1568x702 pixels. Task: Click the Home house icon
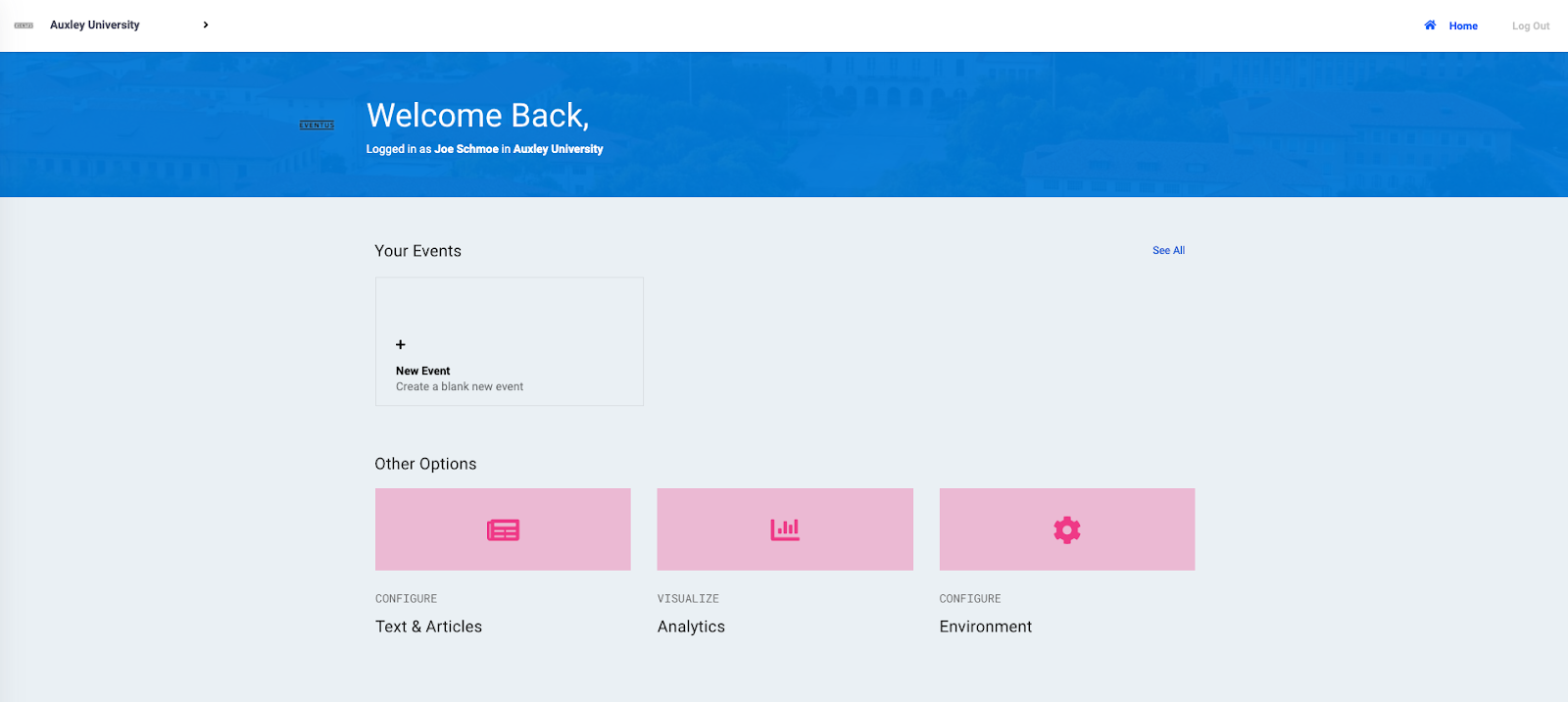[1430, 25]
